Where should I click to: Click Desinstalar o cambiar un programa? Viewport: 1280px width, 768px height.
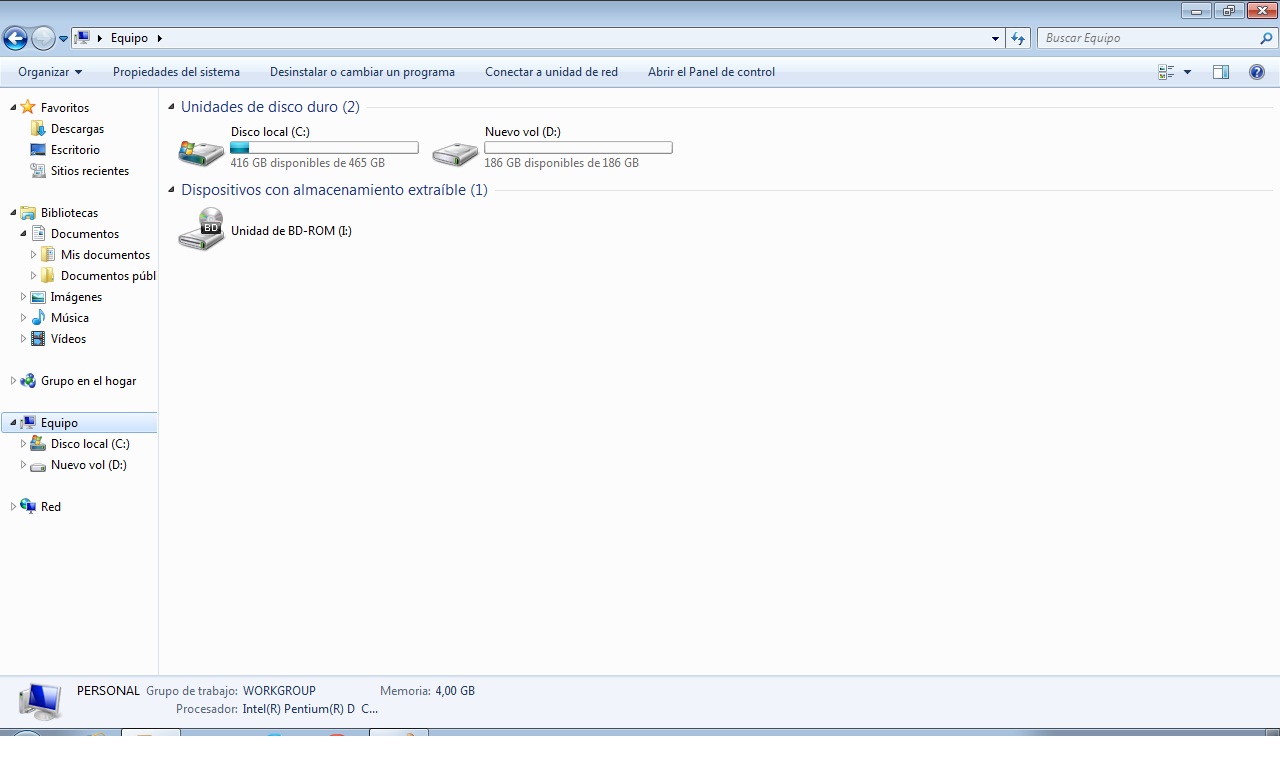[362, 72]
